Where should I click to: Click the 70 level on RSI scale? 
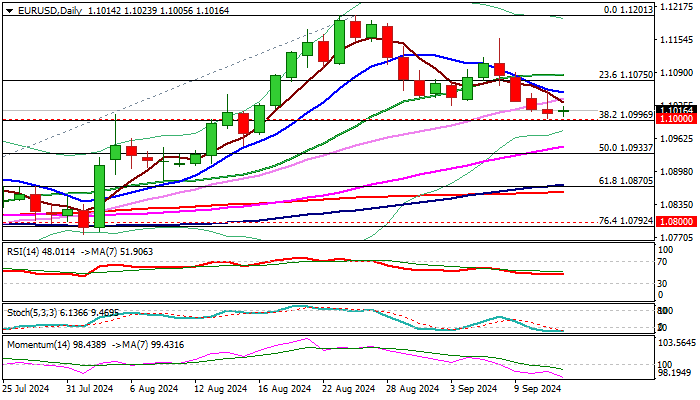point(663,261)
